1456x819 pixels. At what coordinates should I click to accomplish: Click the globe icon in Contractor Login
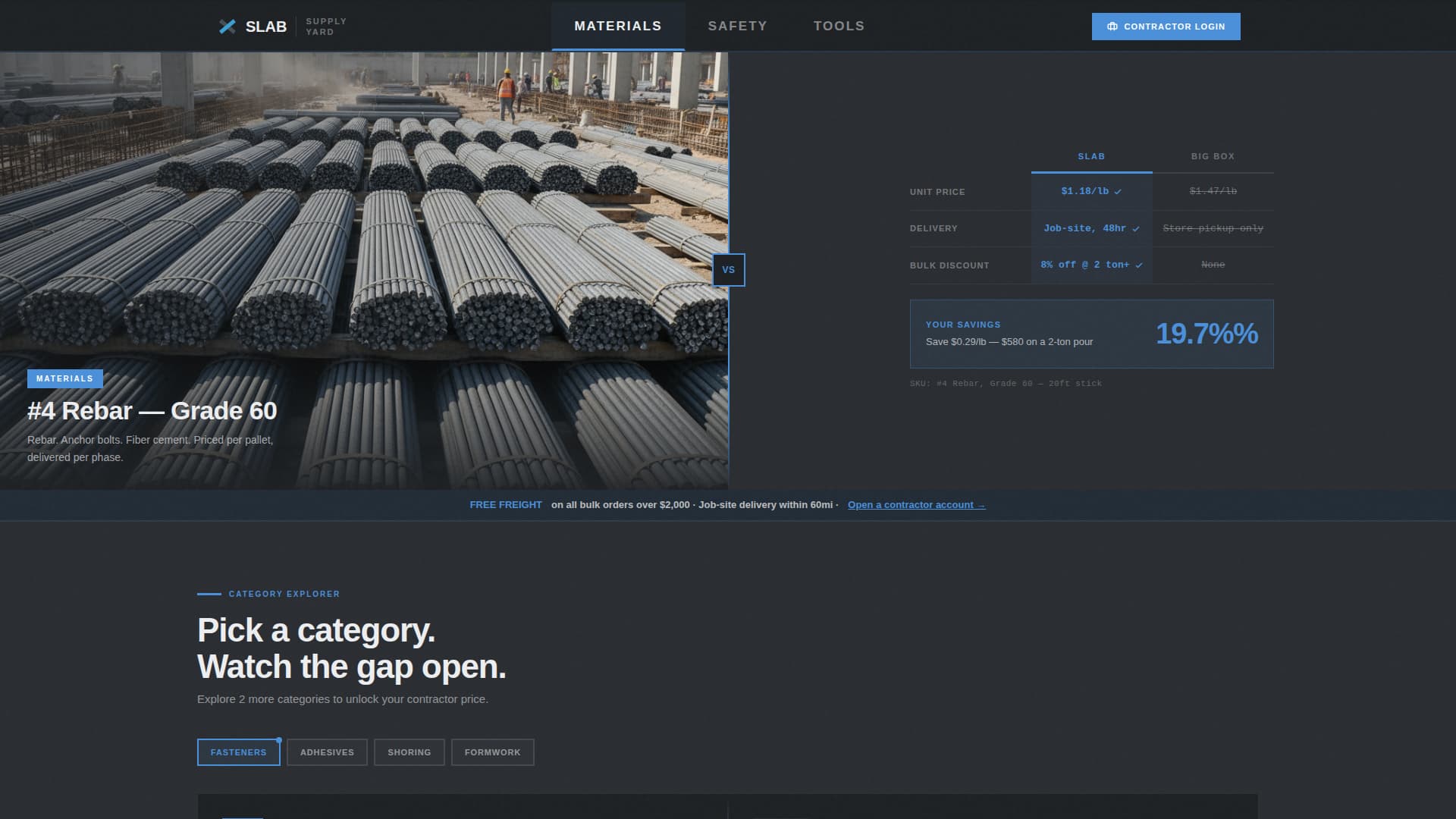tap(1112, 26)
